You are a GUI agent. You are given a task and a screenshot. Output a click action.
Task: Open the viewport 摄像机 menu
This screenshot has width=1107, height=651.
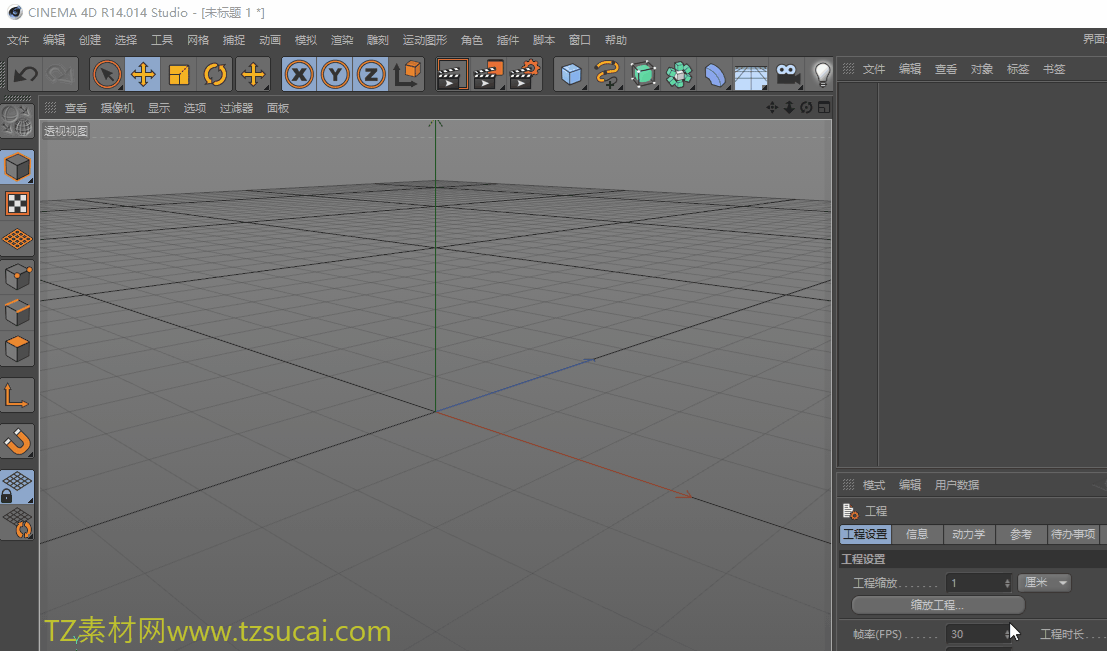click(x=117, y=108)
